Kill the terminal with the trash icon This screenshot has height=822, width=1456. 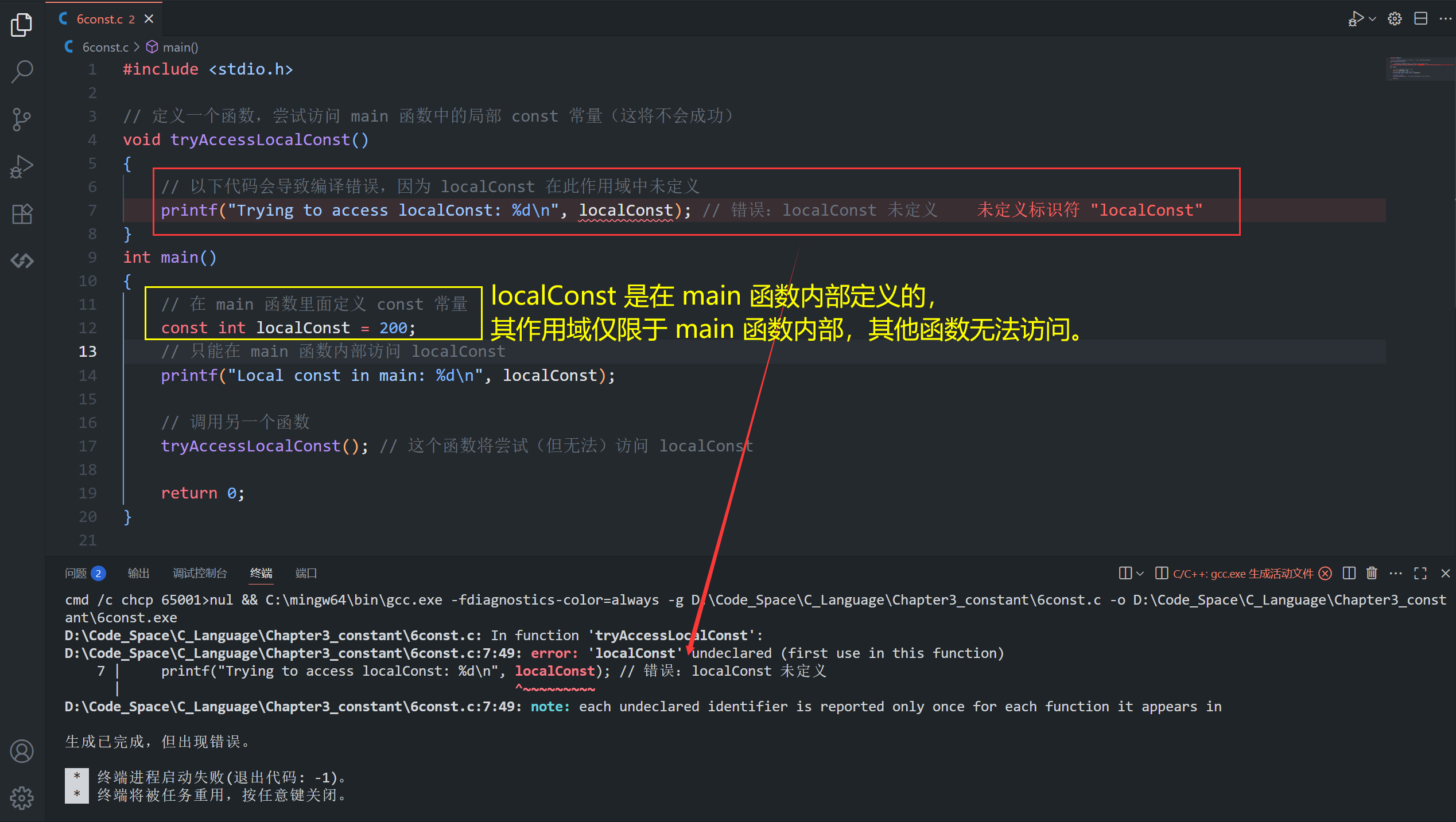(x=1371, y=573)
